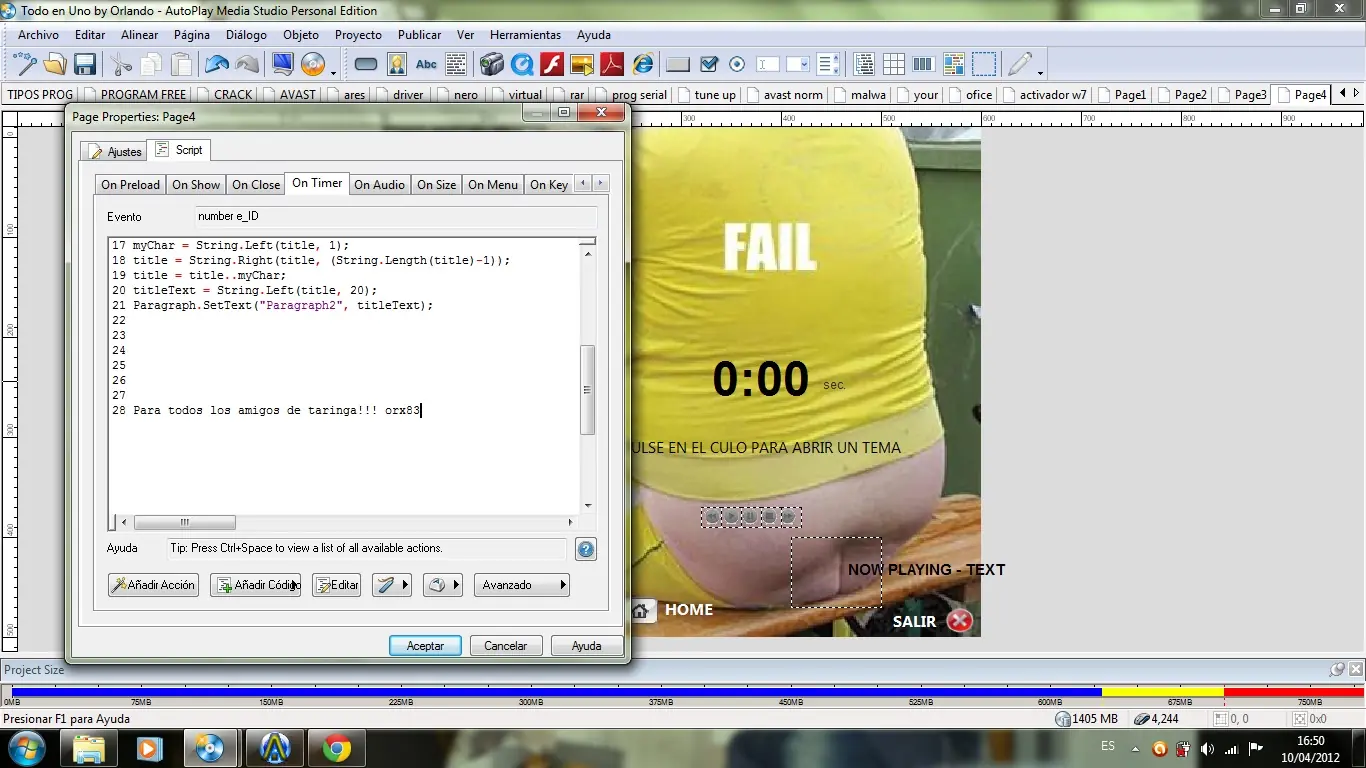Open Google Chrome from the taskbar
This screenshot has height=768, width=1366.
[337, 748]
